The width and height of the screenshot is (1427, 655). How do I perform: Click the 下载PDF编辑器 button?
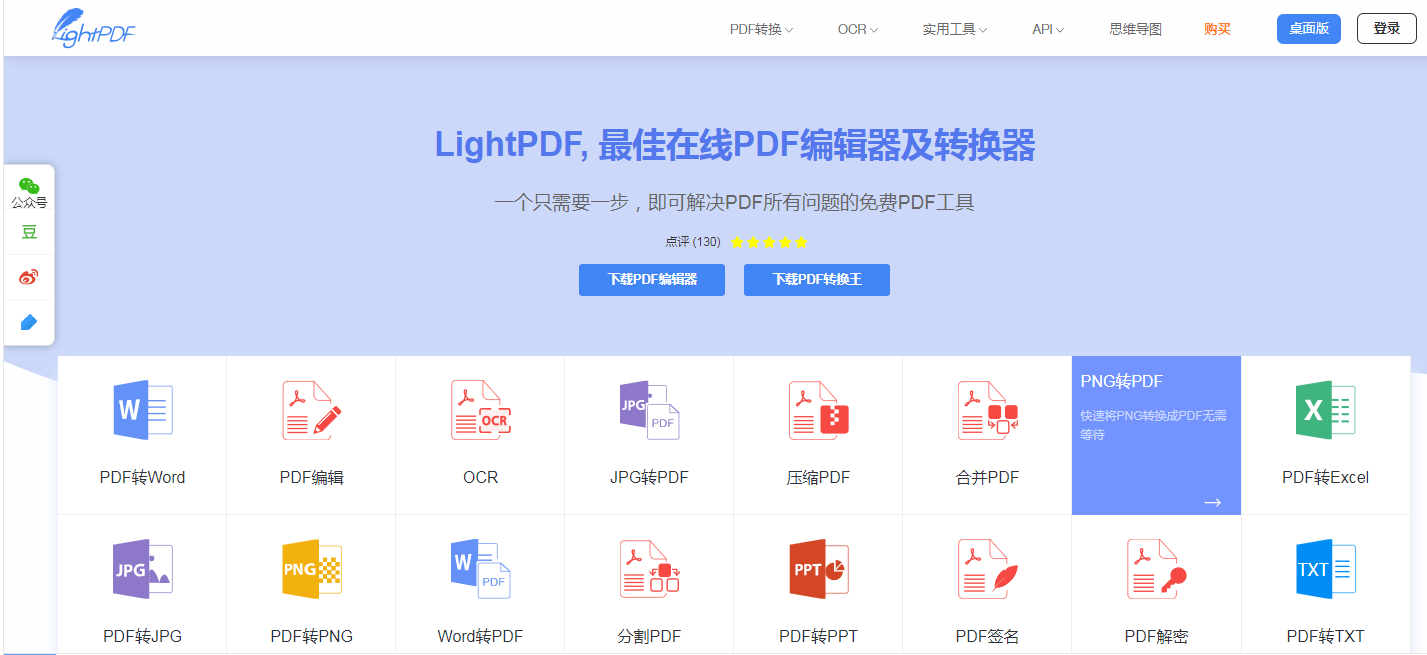[652, 280]
